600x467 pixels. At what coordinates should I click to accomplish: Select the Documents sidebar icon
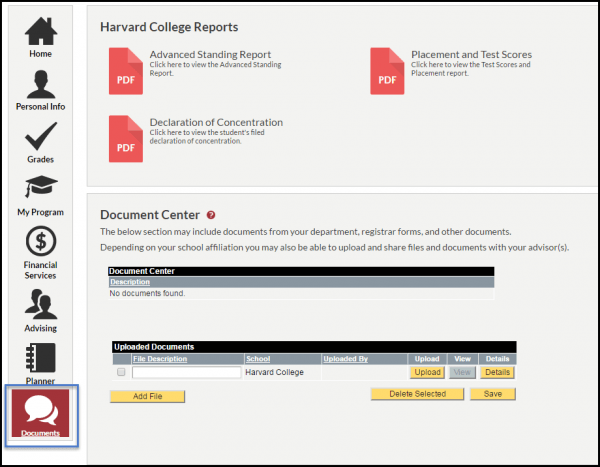click(x=40, y=412)
